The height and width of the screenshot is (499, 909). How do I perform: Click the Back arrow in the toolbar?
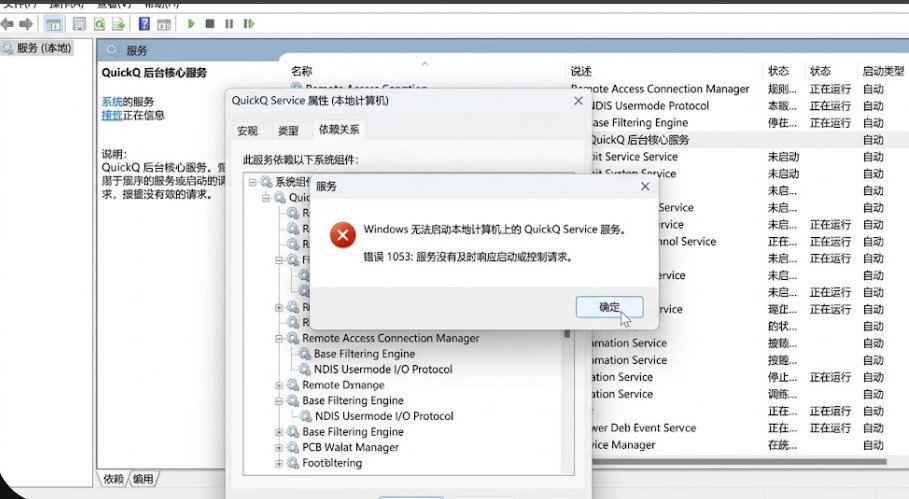click(x=7, y=24)
